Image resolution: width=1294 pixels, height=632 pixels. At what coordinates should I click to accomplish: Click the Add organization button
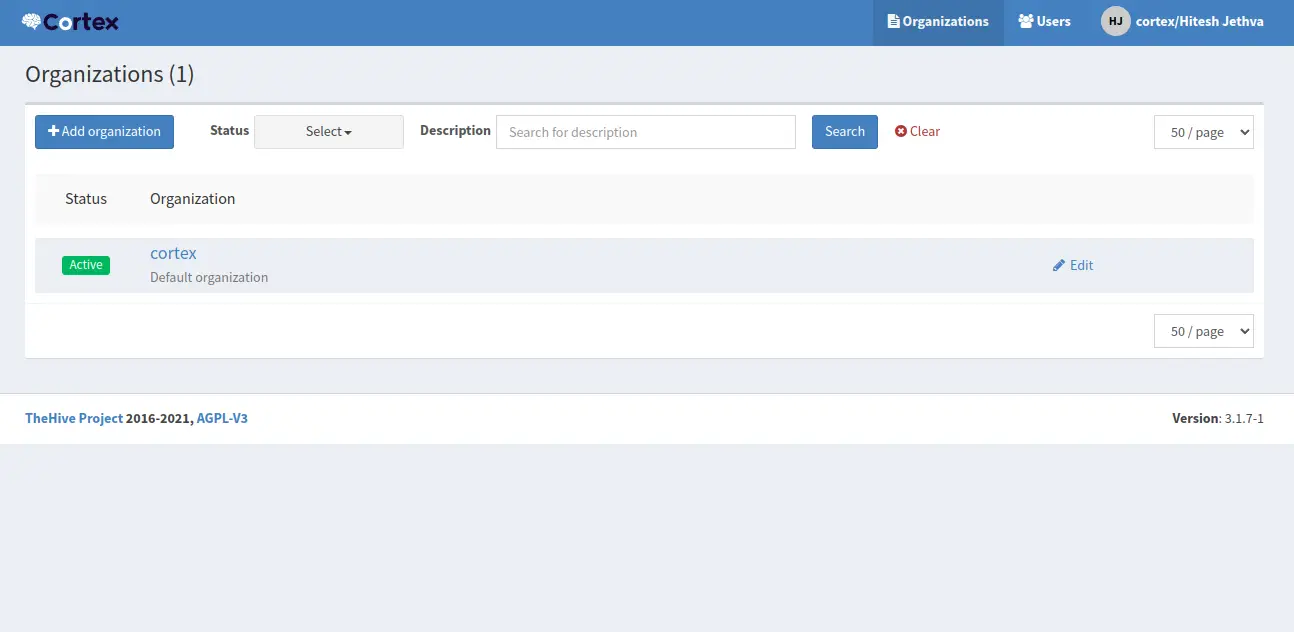coord(104,132)
